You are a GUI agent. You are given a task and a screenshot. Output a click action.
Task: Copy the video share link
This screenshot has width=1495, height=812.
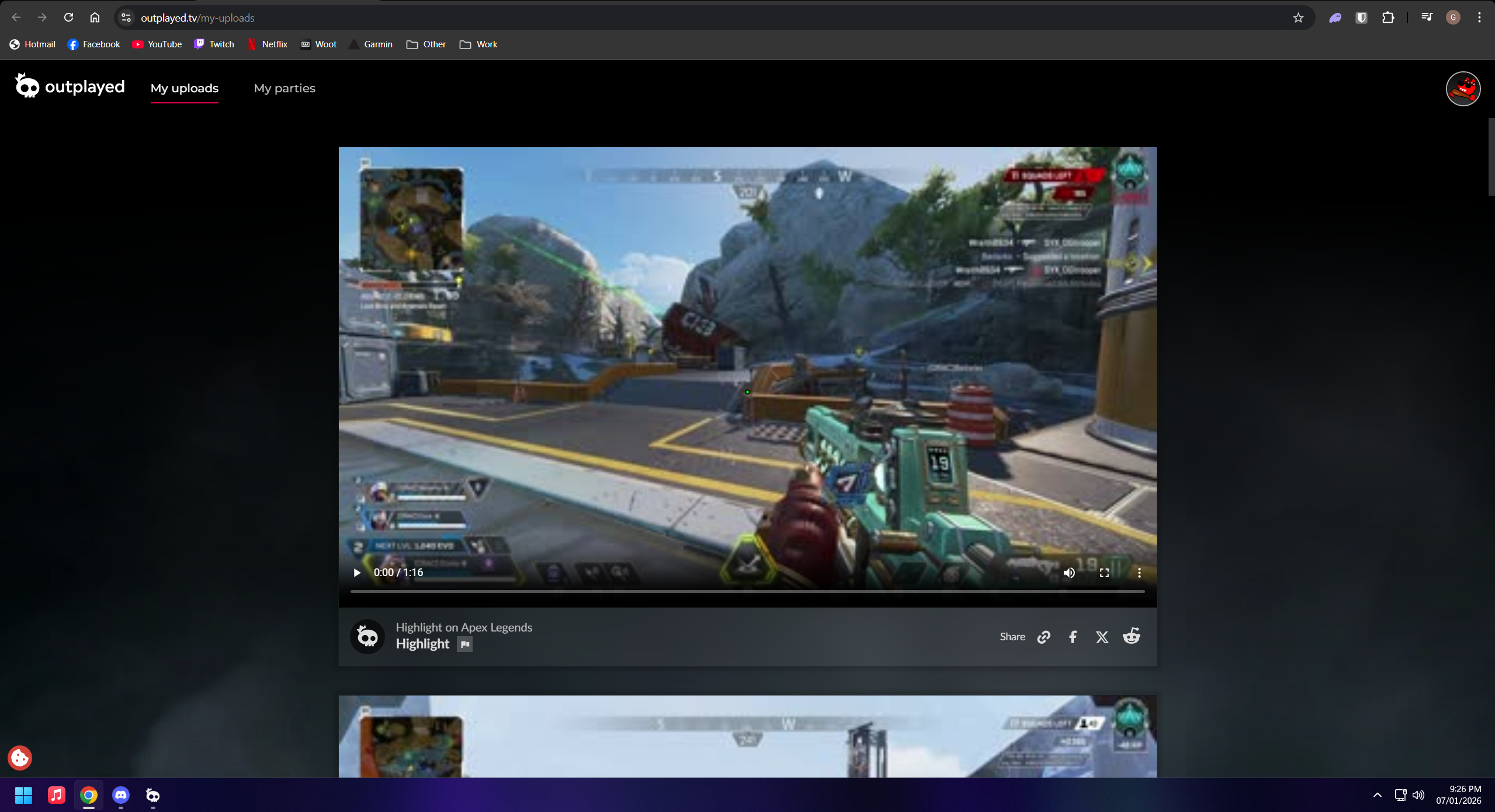coord(1043,637)
